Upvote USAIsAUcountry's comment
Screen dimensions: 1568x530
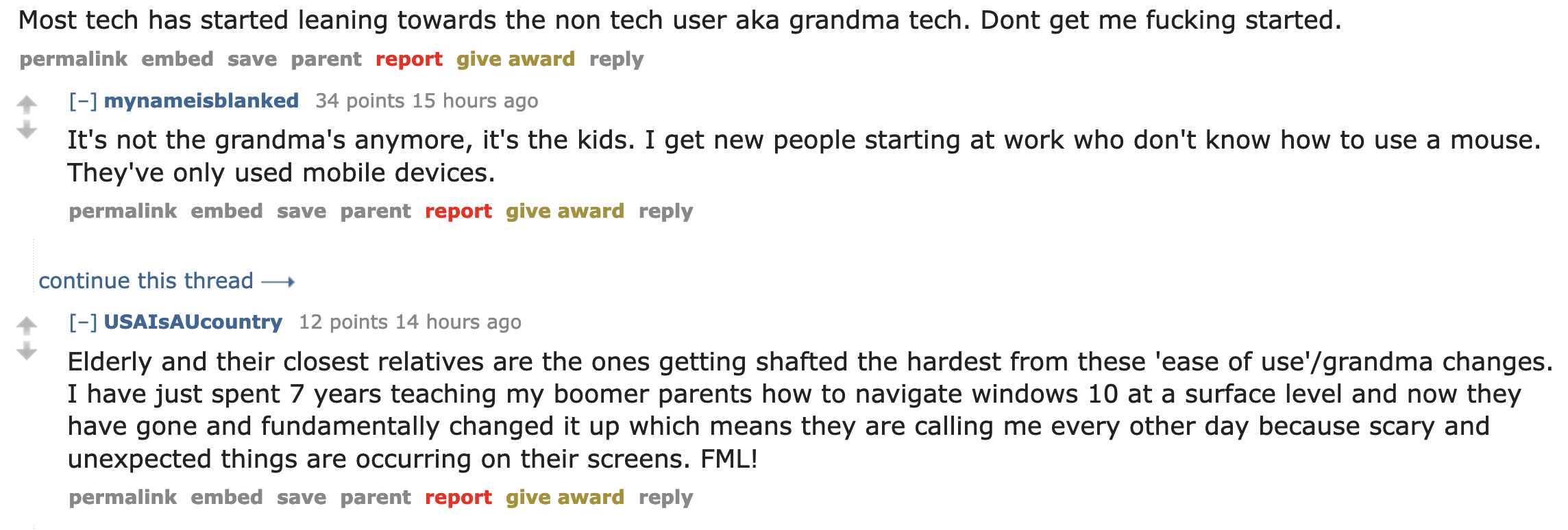[27, 325]
